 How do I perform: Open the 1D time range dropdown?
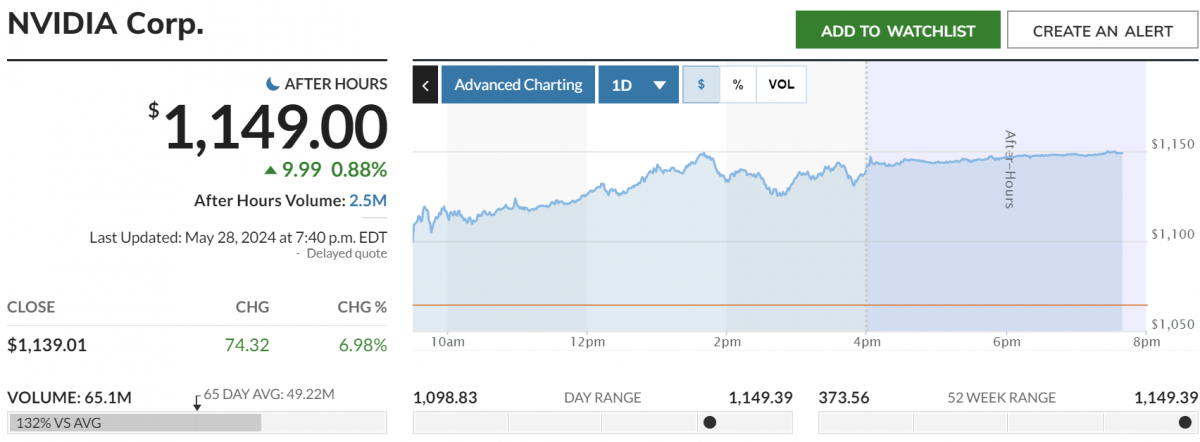[x=638, y=85]
